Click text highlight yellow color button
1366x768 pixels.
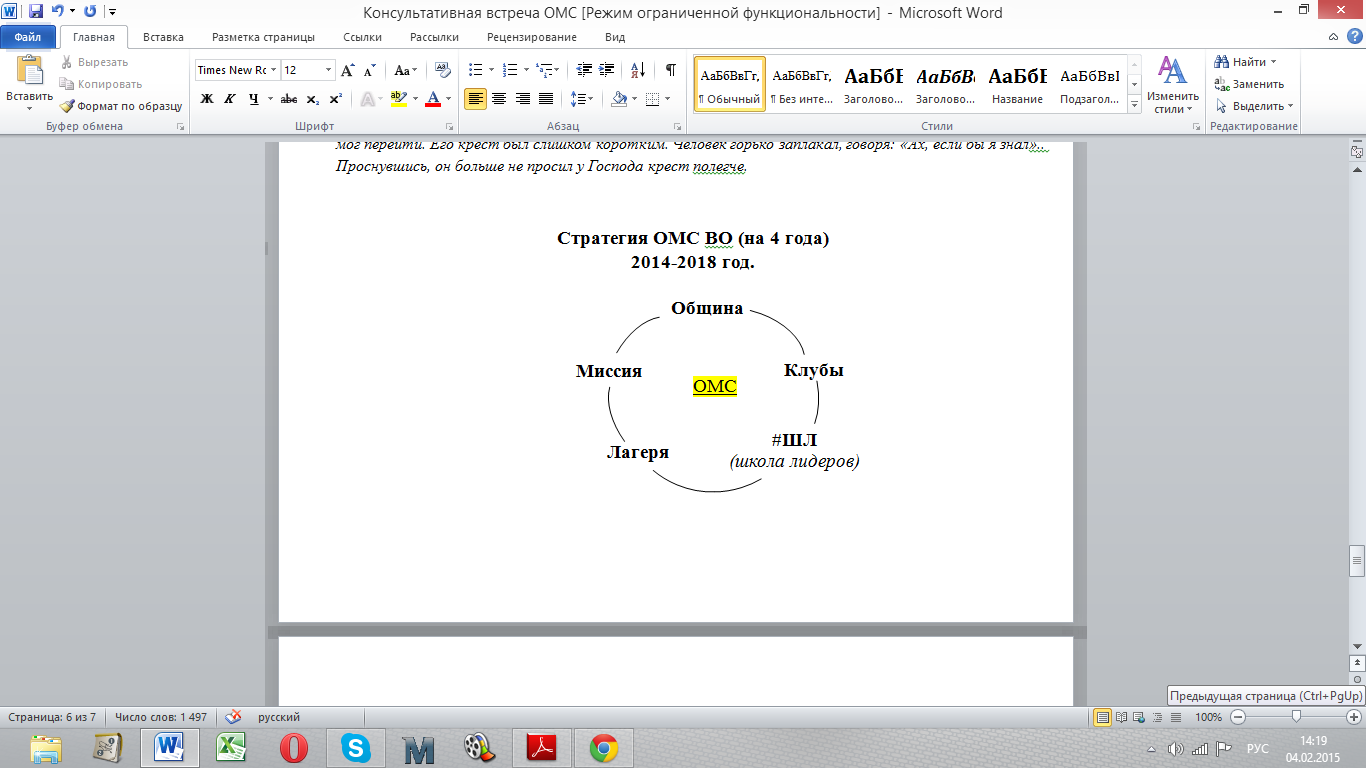(x=398, y=99)
